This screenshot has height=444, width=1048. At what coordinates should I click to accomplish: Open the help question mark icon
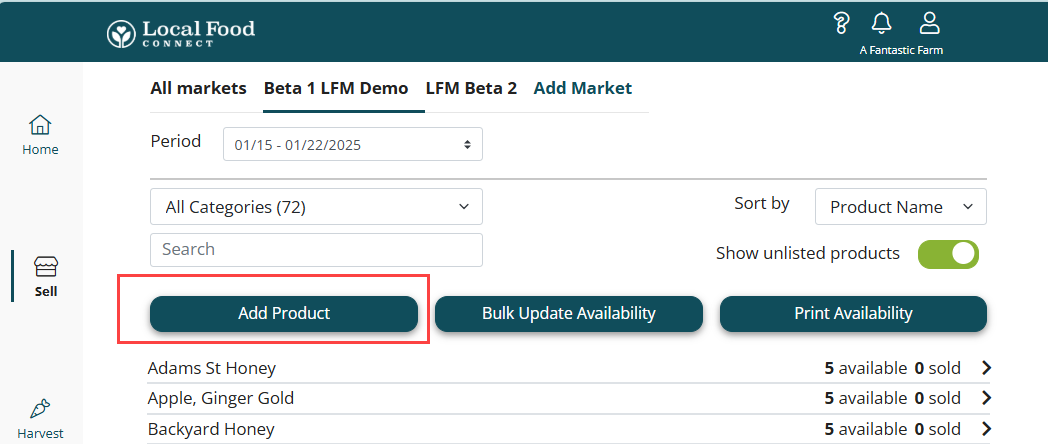[x=842, y=23]
